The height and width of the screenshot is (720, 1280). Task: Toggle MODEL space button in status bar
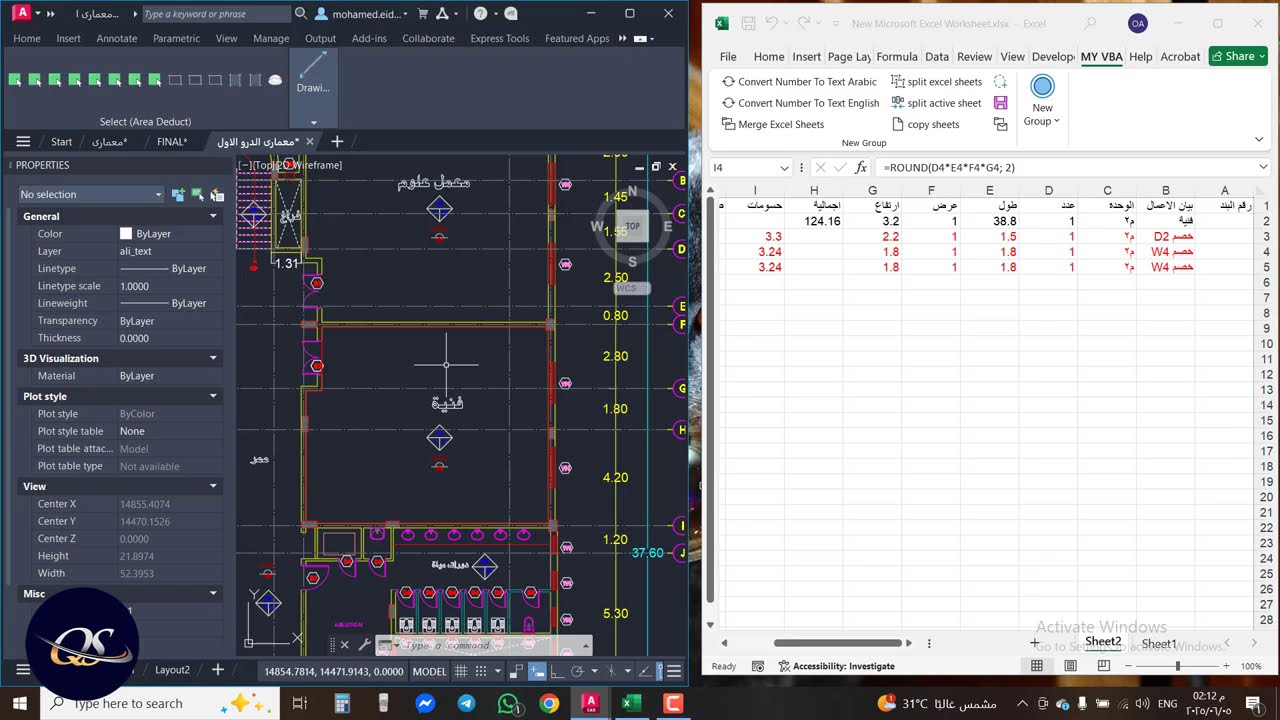coord(430,671)
